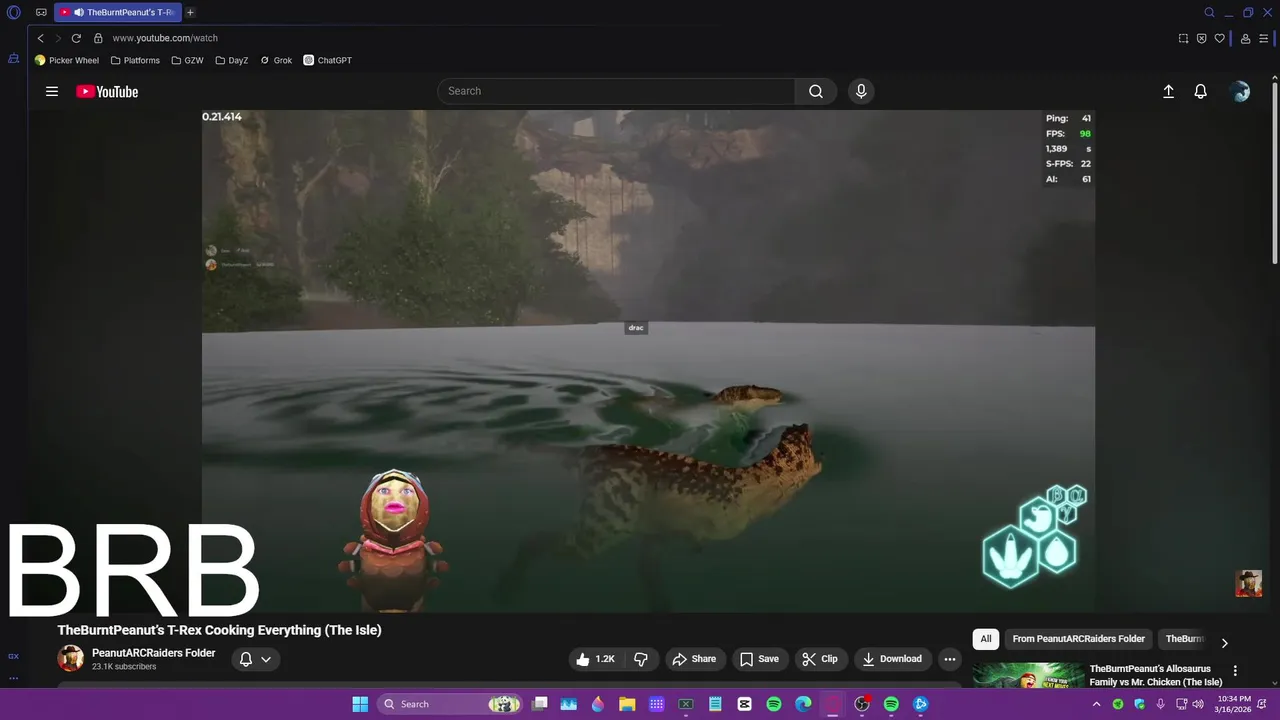Screen dimensions: 1280x720
Task: Mute the YouTube tab via its speaker icon
Action: pyautogui.click(x=78, y=13)
